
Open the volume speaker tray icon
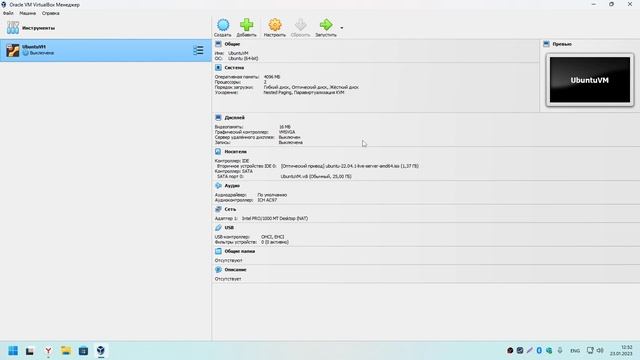click(600, 350)
